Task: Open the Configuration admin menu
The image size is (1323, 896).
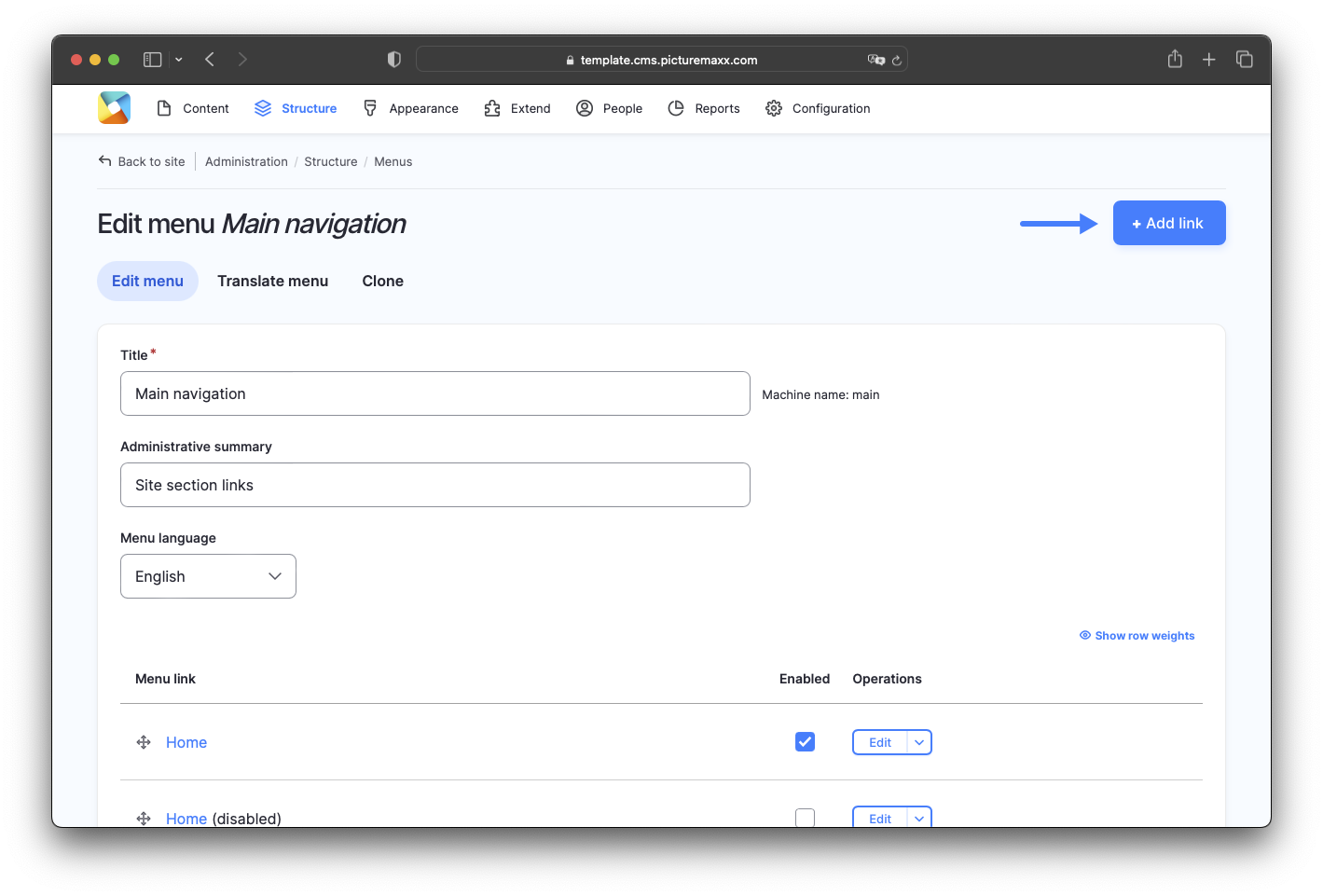Action: pyautogui.click(x=818, y=108)
